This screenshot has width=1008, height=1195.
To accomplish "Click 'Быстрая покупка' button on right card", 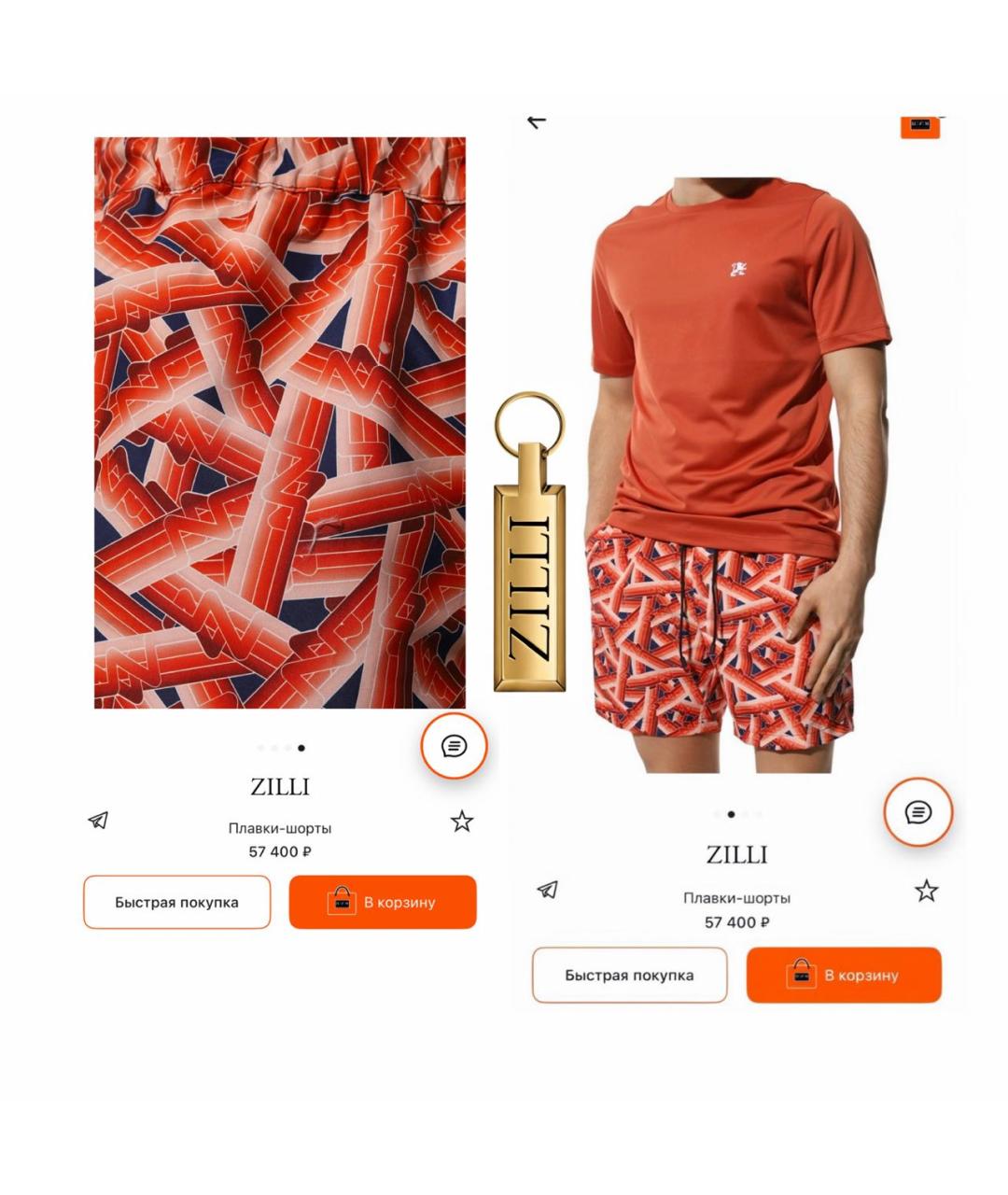I will pos(629,975).
